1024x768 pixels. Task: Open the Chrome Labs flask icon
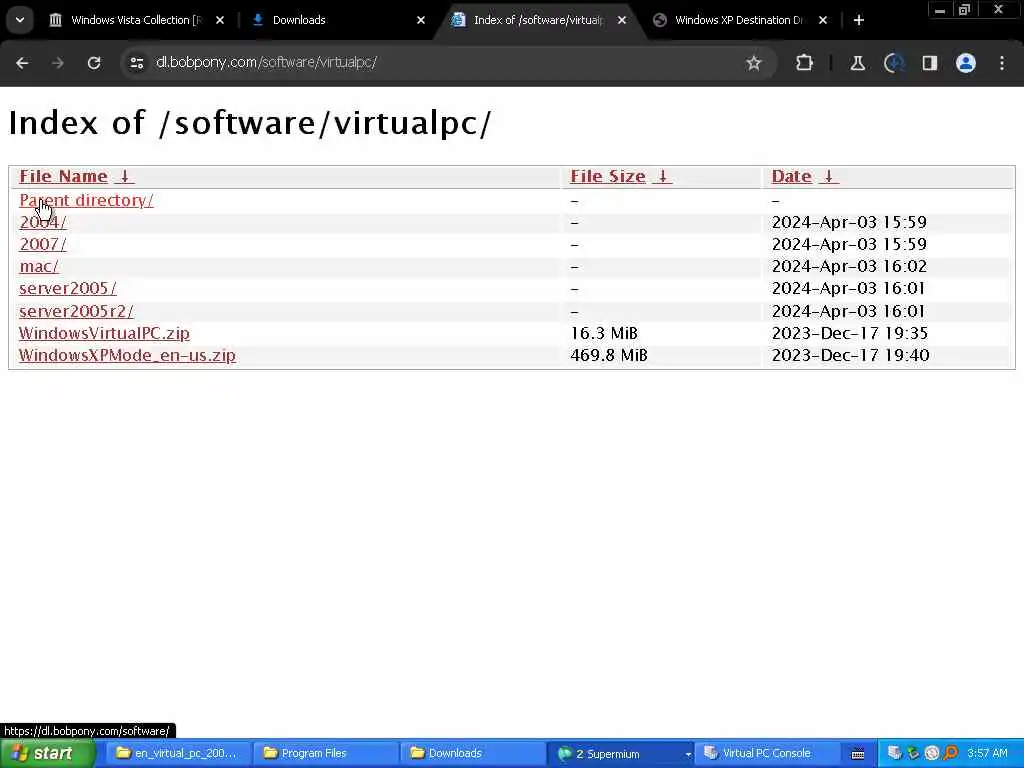(857, 63)
